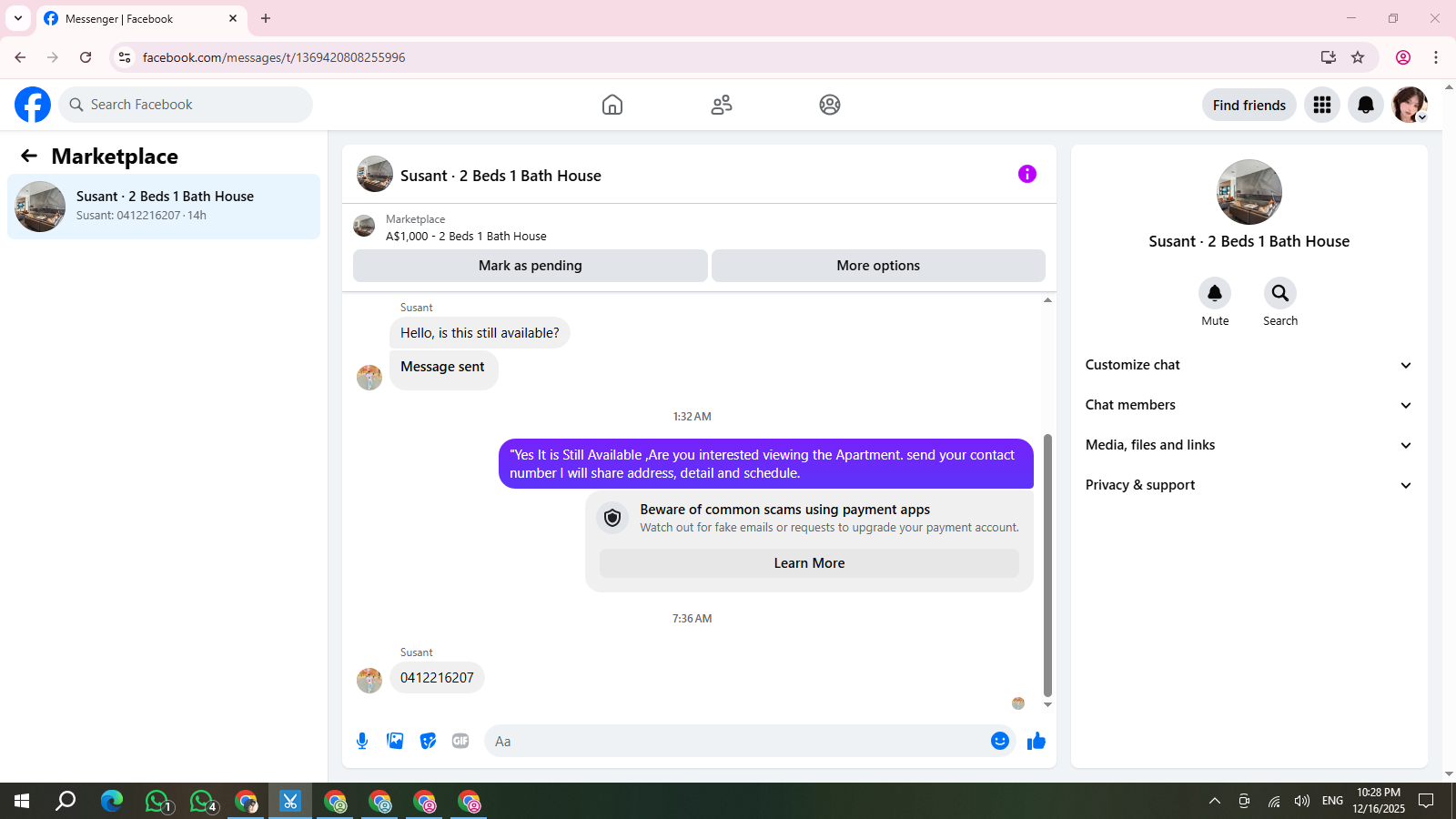The height and width of the screenshot is (819, 1456).
Task: Open the emoji picker in message box
Action: 1000,741
